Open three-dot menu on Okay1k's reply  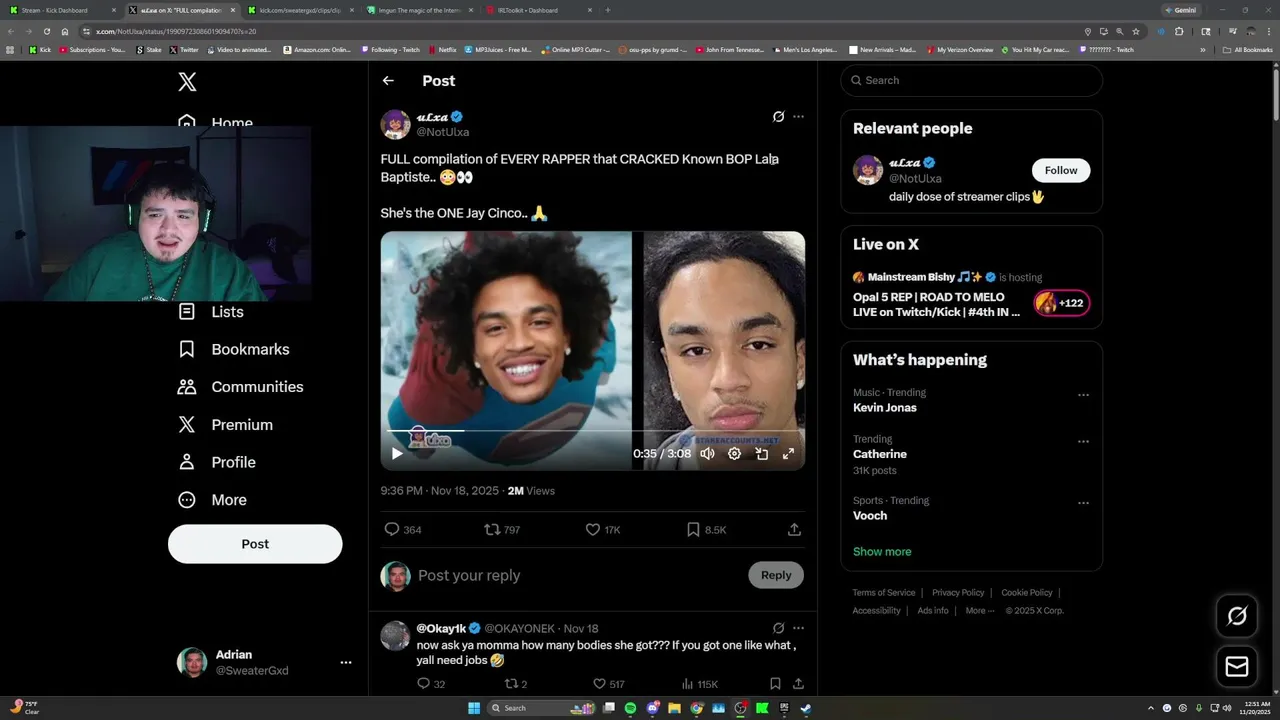coord(798,629)
